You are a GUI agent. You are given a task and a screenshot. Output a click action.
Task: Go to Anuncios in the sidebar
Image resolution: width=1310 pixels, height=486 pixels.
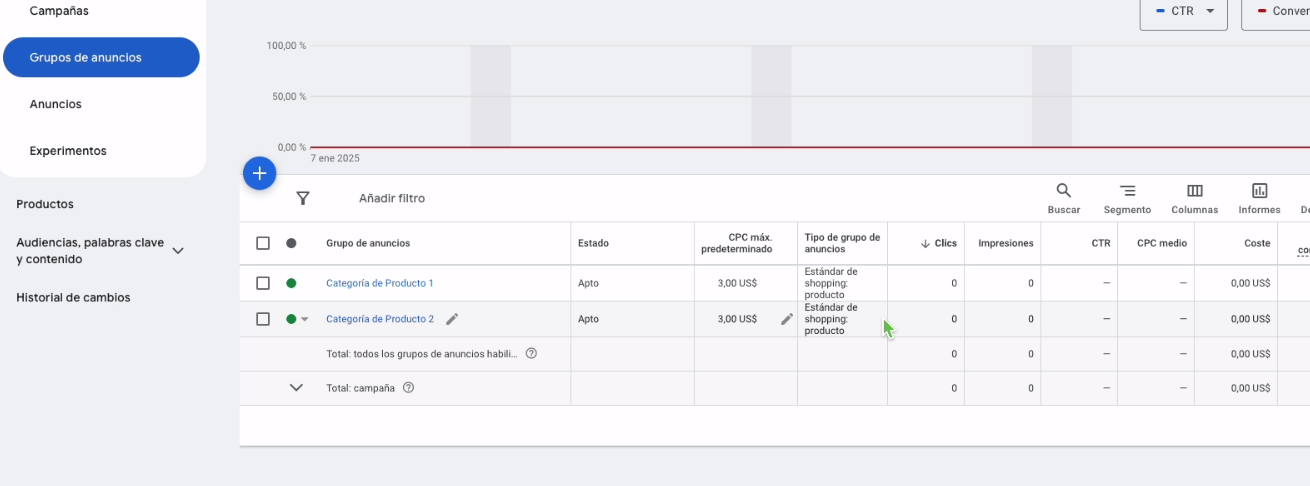tap(56, 104)
